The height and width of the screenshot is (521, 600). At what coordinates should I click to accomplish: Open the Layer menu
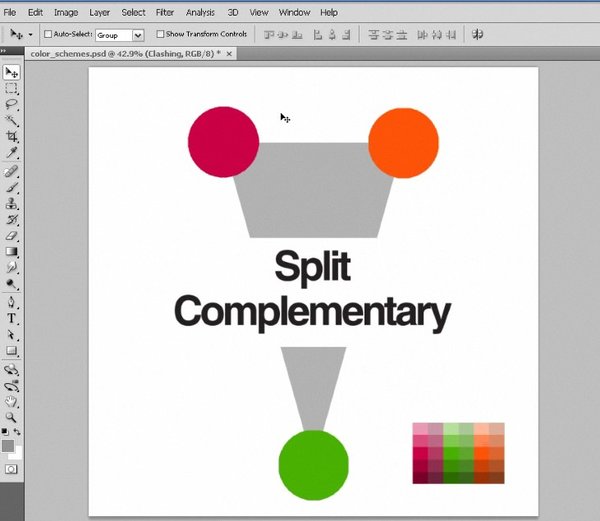pos(99,13)
